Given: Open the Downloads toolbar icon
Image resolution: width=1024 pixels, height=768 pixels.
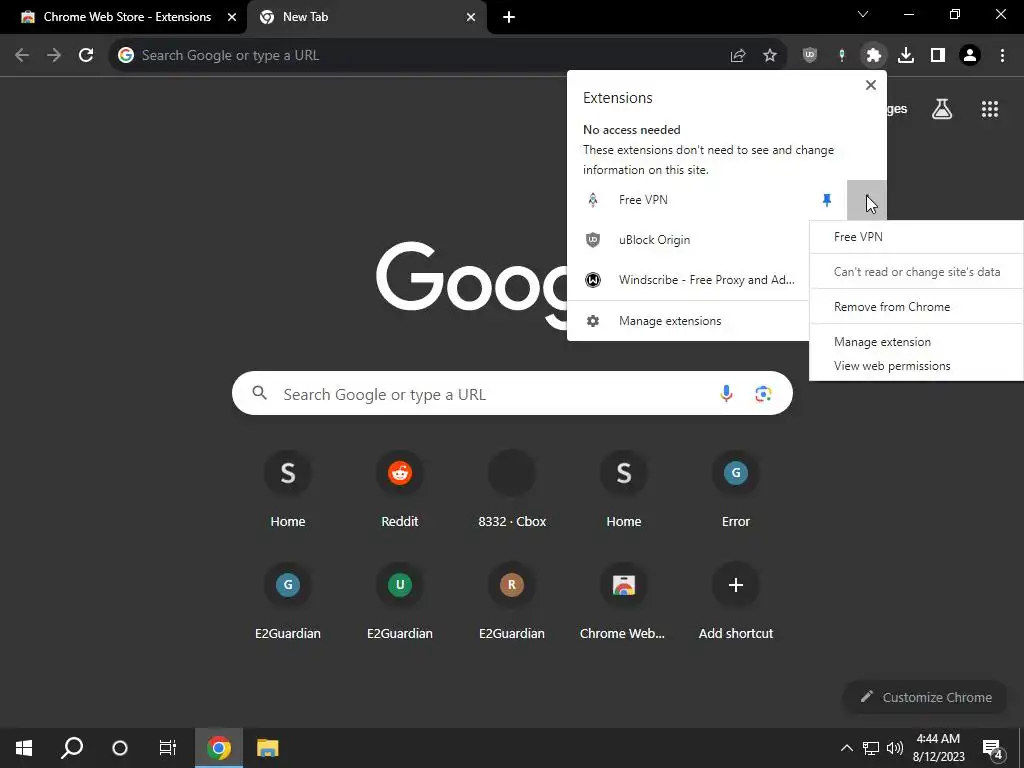Looking at the screenshot, I should pos(906,56).
